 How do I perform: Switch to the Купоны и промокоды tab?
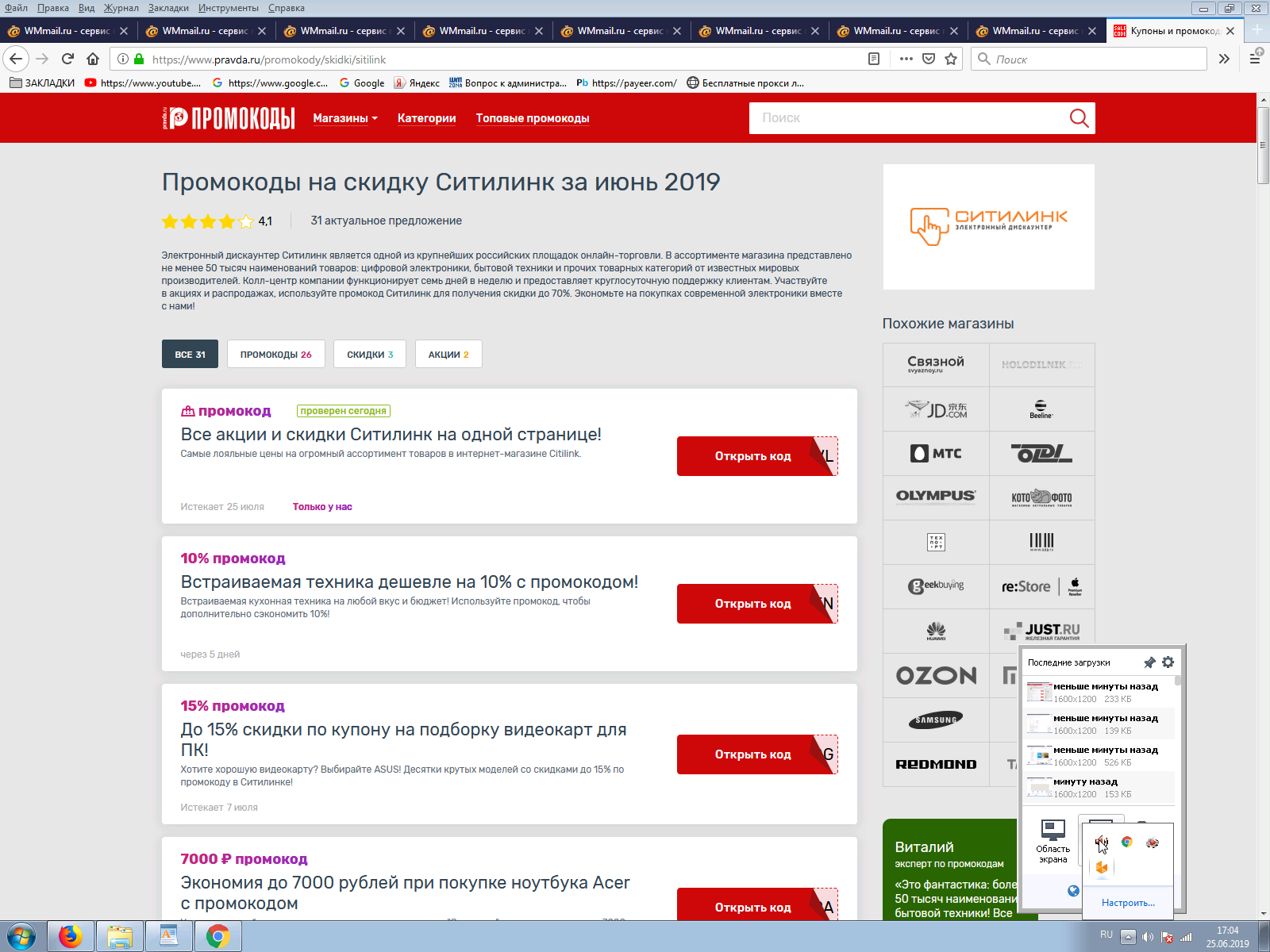[x=1175, y=31]
